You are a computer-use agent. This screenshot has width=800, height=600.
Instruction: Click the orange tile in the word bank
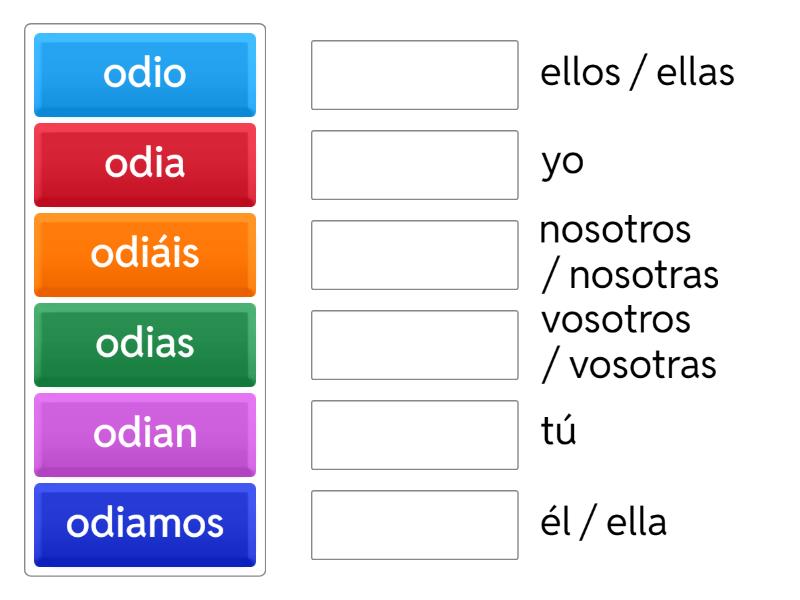tap(145, 255)
